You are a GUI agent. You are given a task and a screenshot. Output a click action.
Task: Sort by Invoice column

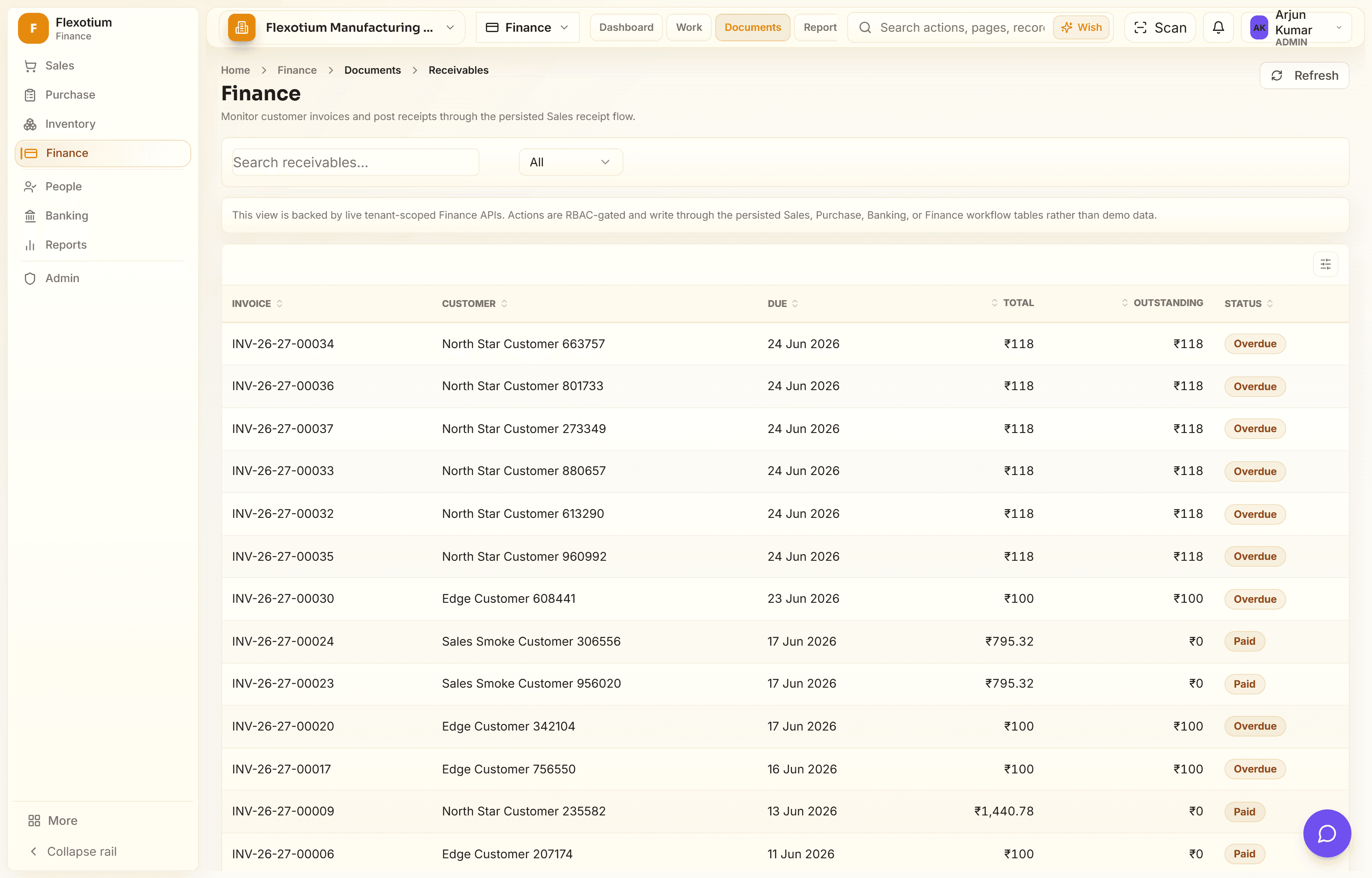point(257,303)
